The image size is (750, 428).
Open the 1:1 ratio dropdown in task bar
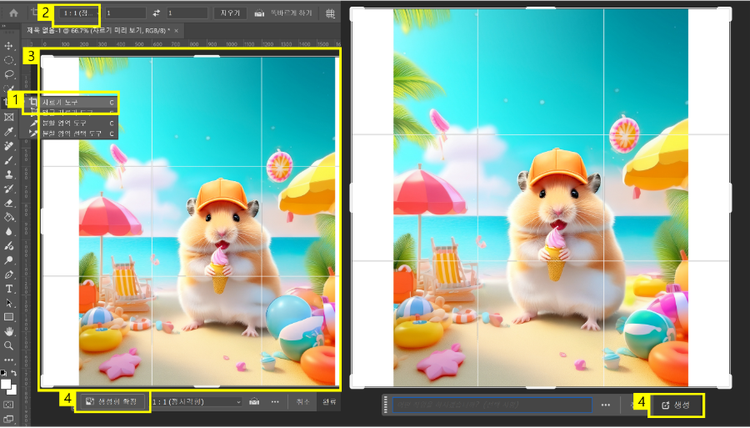(197, 402)
